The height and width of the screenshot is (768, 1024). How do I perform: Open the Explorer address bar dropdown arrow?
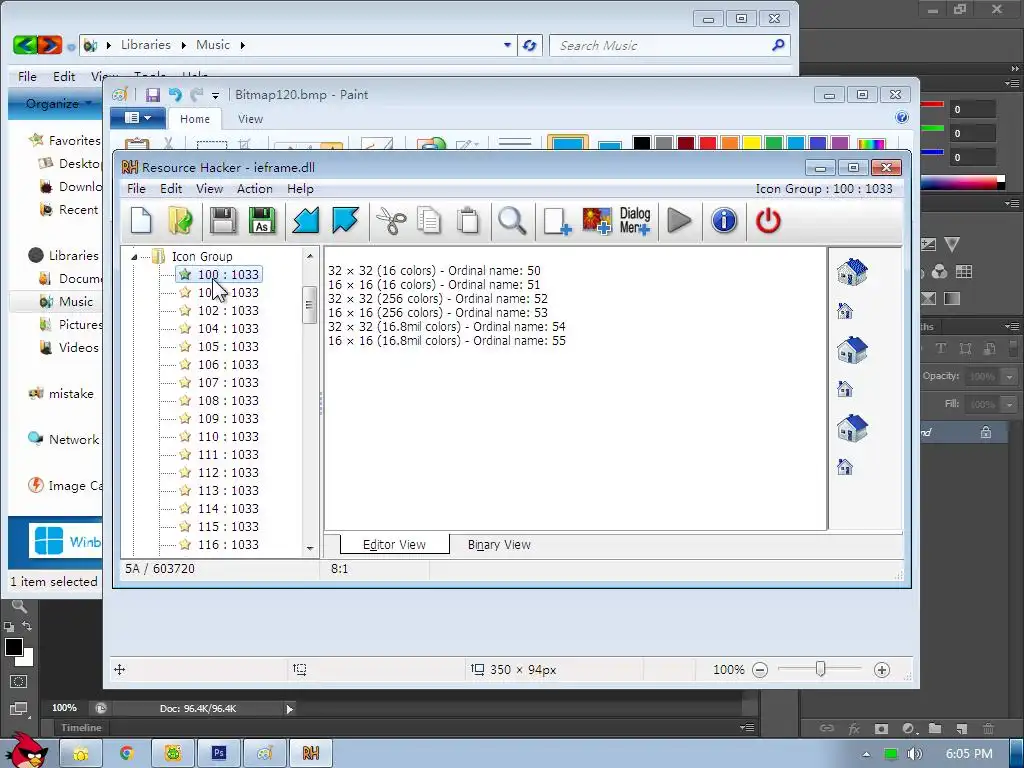point(507,45)
